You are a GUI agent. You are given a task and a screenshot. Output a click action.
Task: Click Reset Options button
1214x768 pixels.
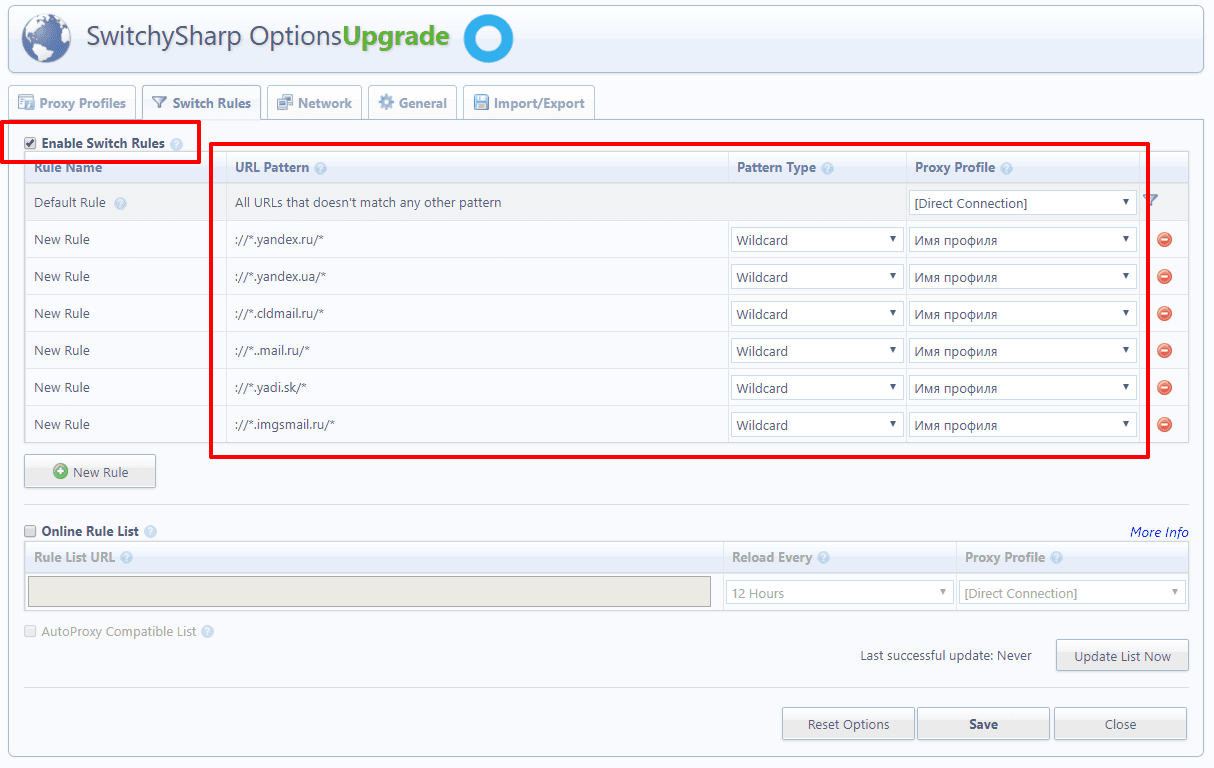[x=848, y=724]
